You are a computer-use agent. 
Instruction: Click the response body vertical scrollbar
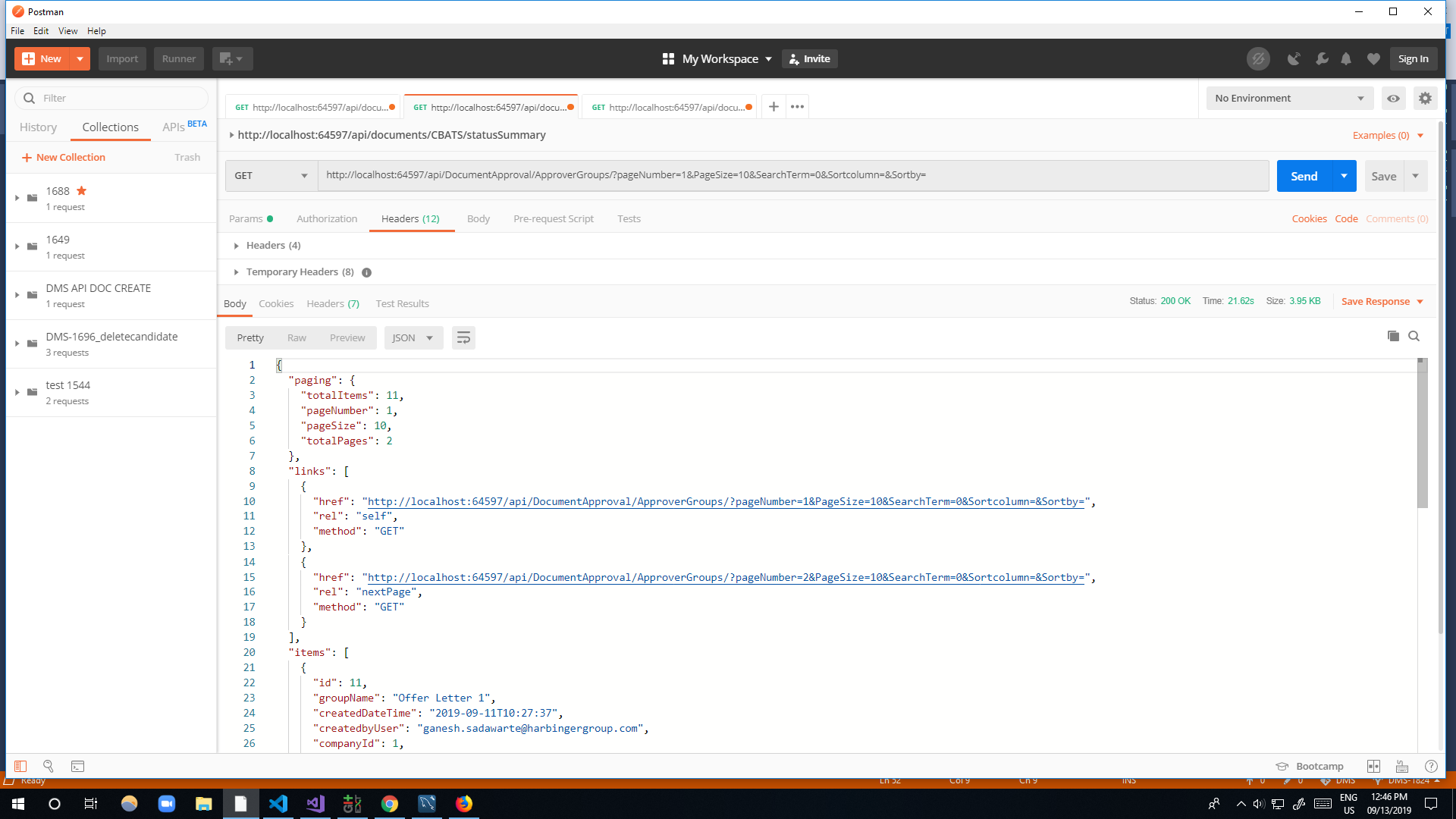pyautogui.click(x=1423, y=434)
